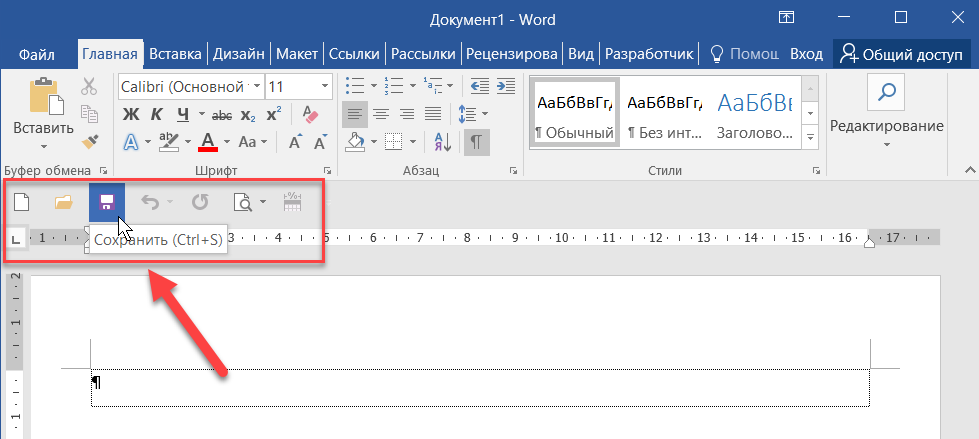
Task: Switch to the Дизайн tab
Action: coord(239,54)
